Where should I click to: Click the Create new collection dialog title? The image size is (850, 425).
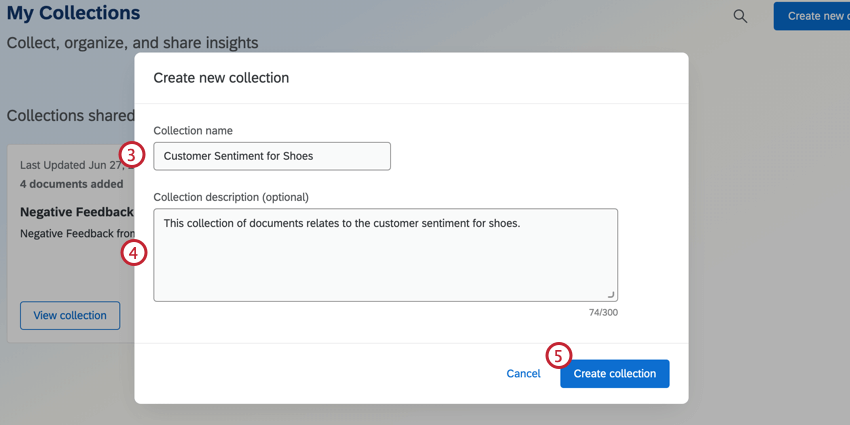(221, 78)
